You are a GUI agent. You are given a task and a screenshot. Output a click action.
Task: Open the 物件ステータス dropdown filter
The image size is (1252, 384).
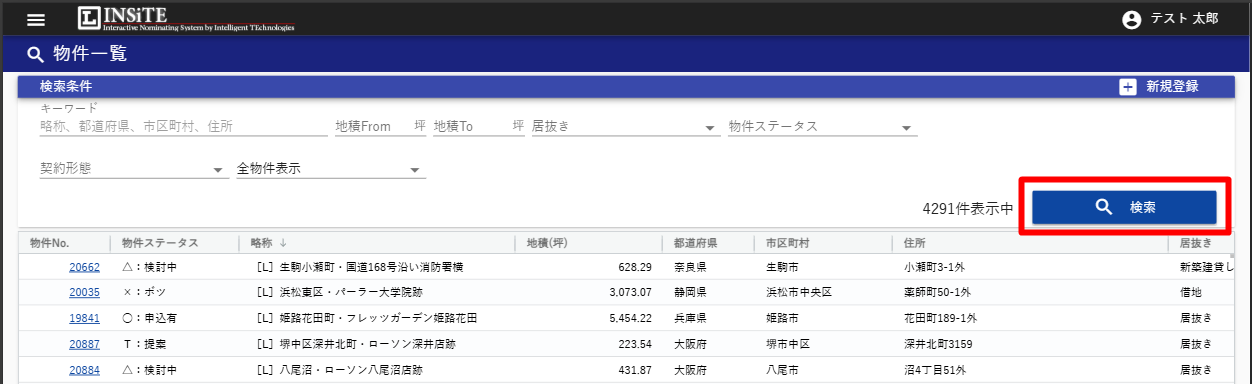[822, 126]
